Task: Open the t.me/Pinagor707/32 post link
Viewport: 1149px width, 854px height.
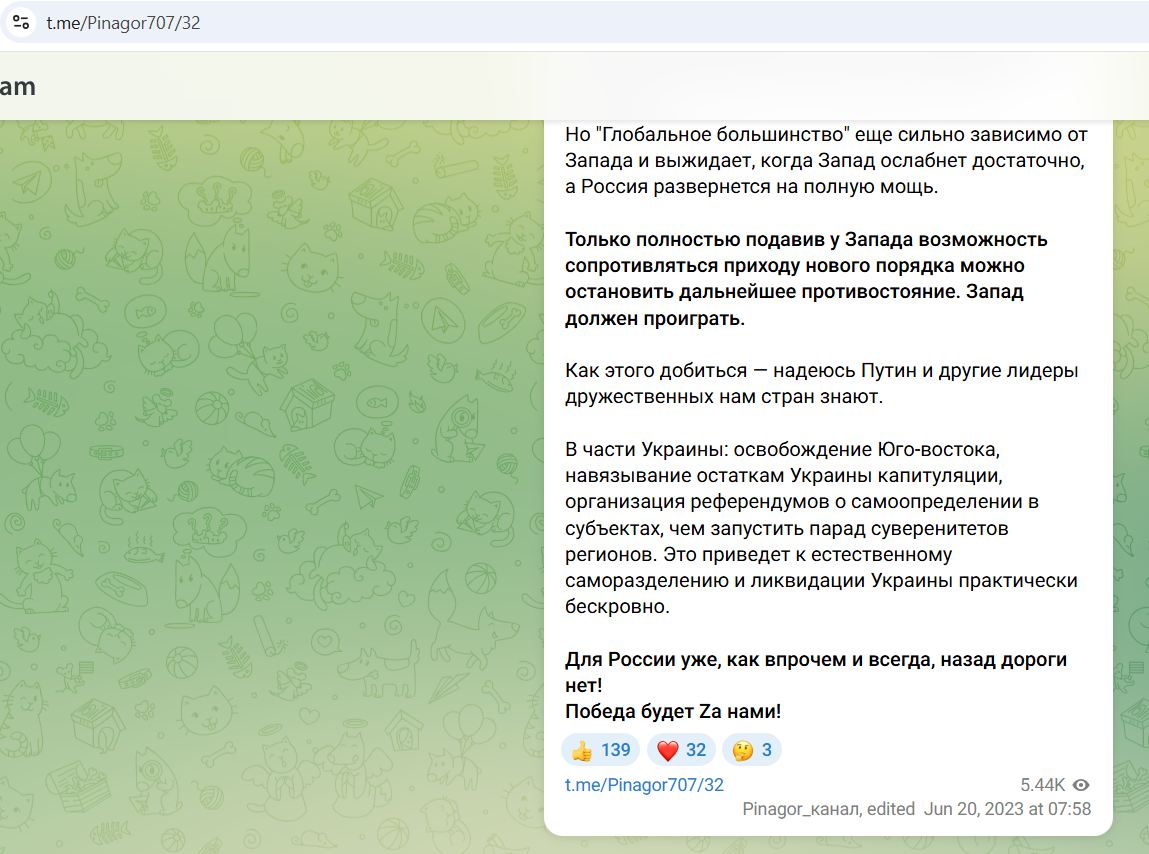Action: (644, 785)
